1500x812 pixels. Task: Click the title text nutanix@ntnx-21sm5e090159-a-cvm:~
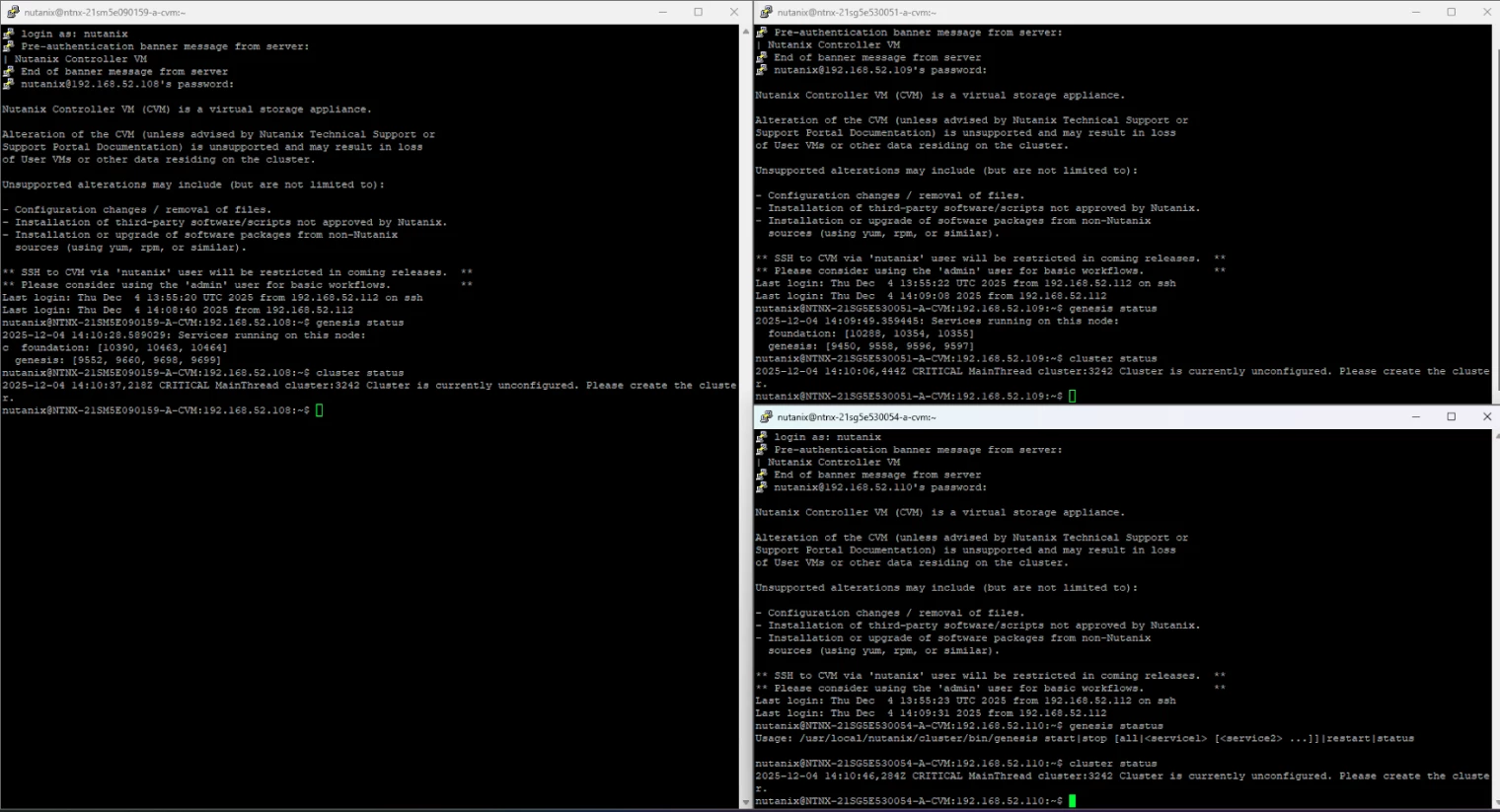tap(105, 13)
